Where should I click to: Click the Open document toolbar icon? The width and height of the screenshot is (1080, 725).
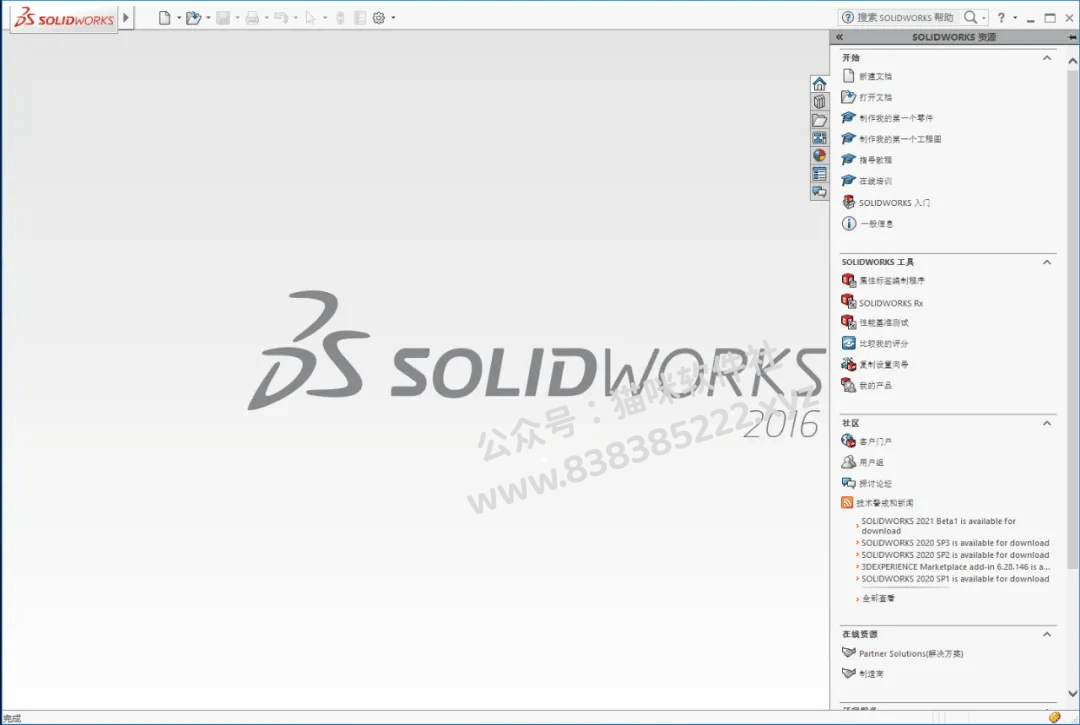click(x=193, y=18)
